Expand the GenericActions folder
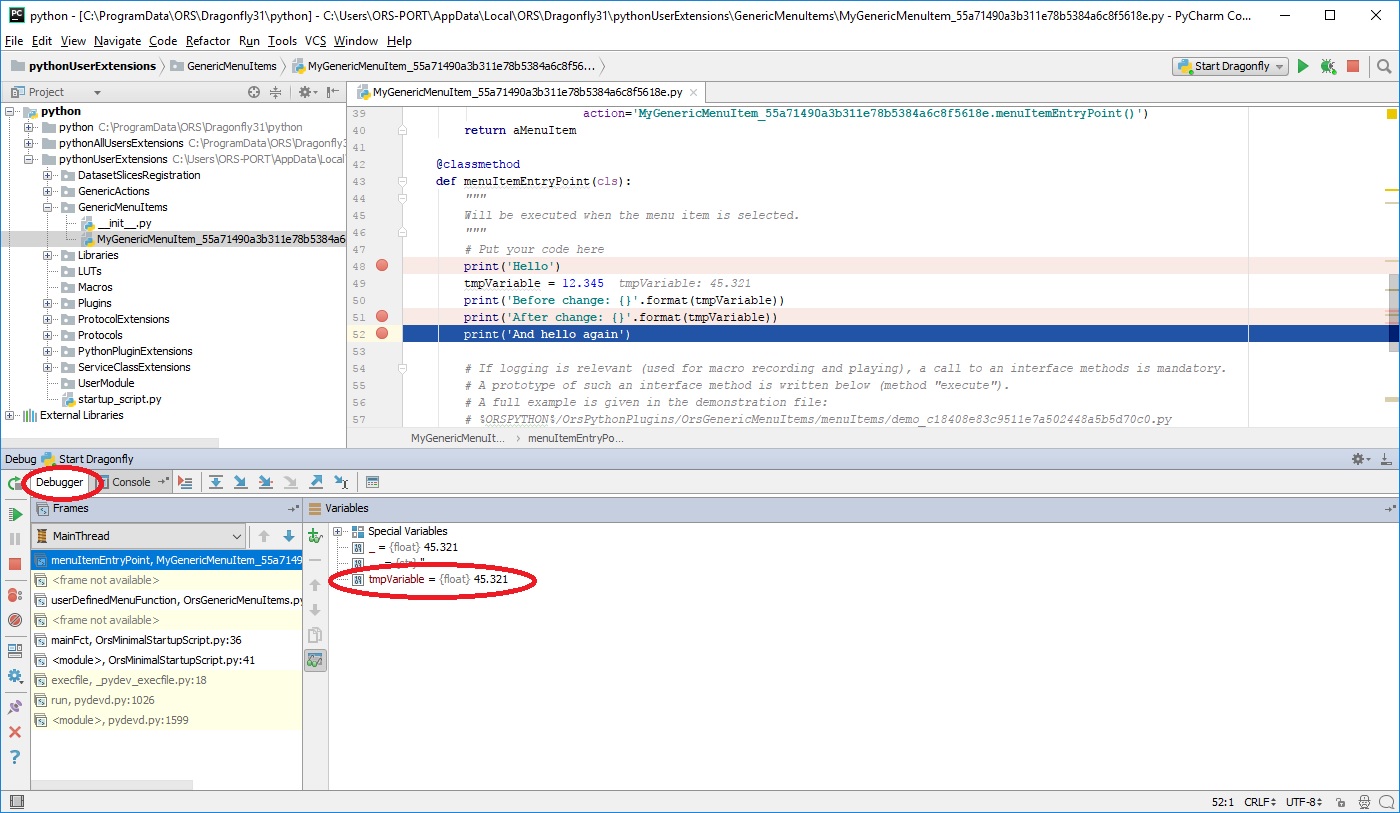 pyautogui.click(x=49, y=190)
